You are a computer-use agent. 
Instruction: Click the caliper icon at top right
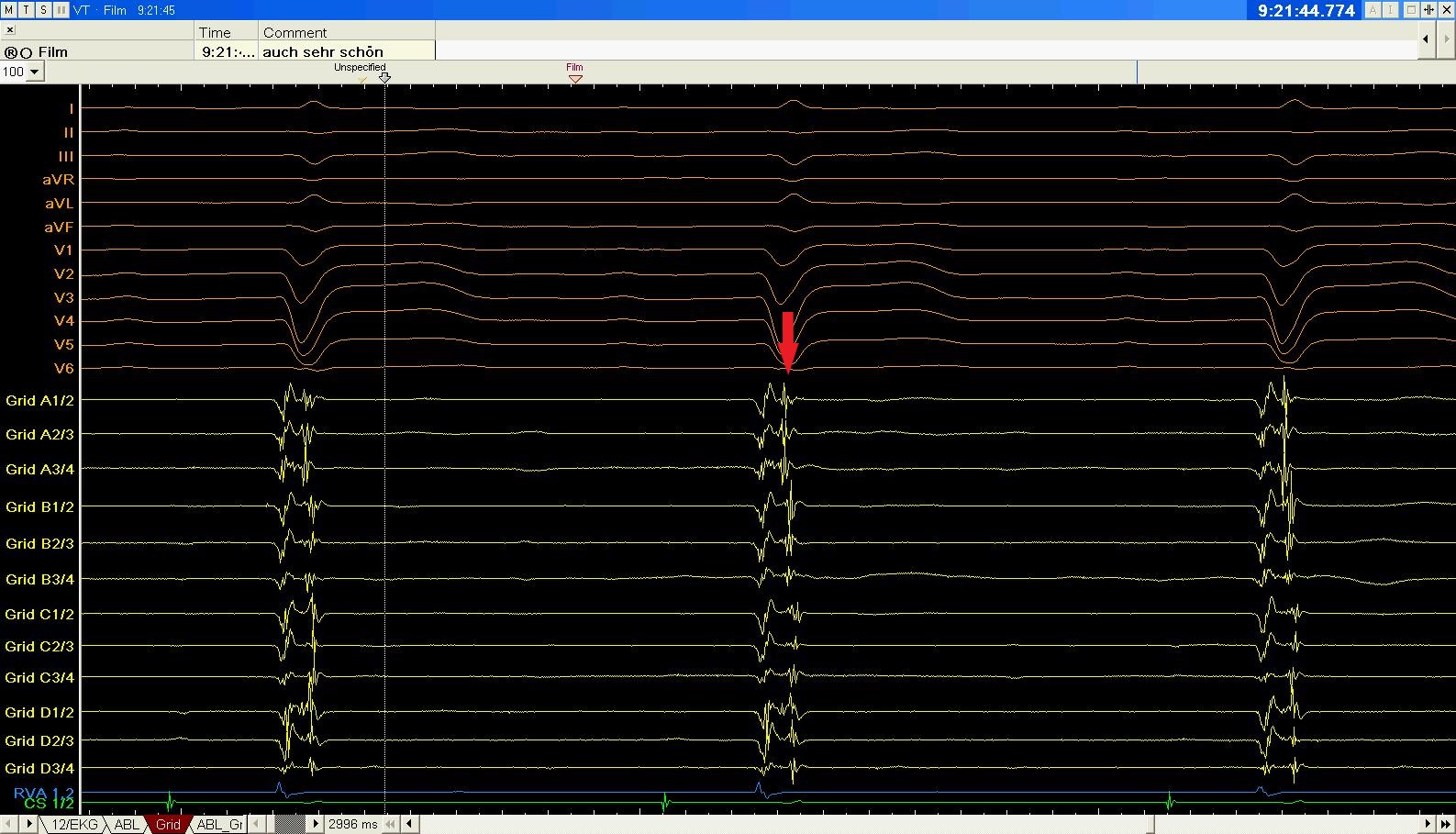[1428, 10]
